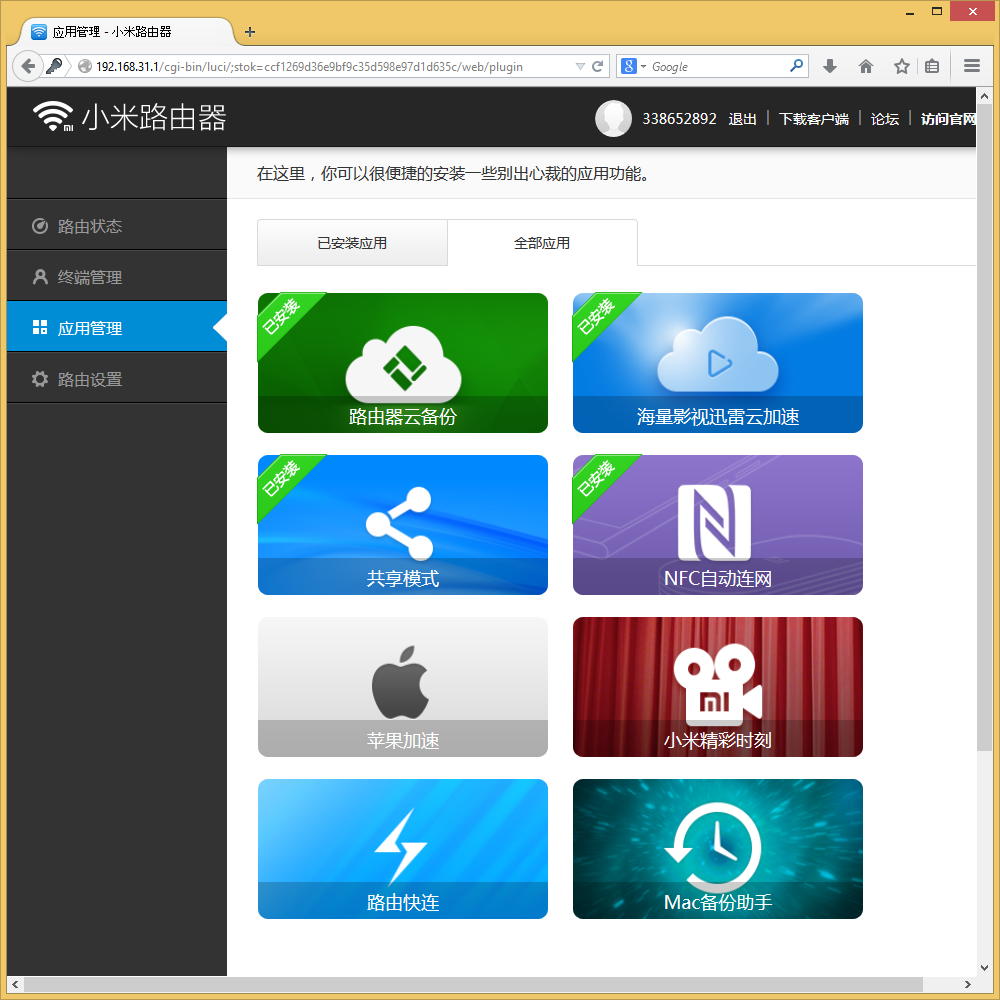Viewport: 1000px width, 1000px height.
Task: Open the 共享模式 share mode app
Action: pyautogui.click(x=402, y=524)
